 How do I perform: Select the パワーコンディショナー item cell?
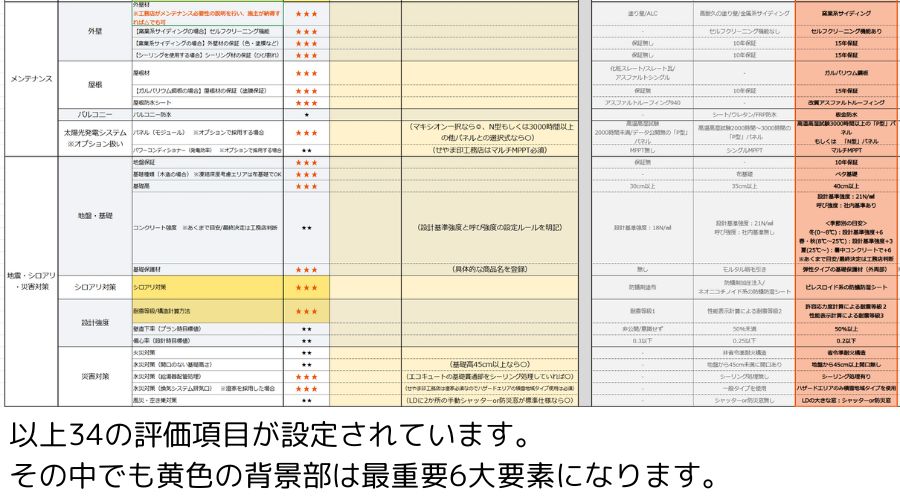click(x=208, y=150)
